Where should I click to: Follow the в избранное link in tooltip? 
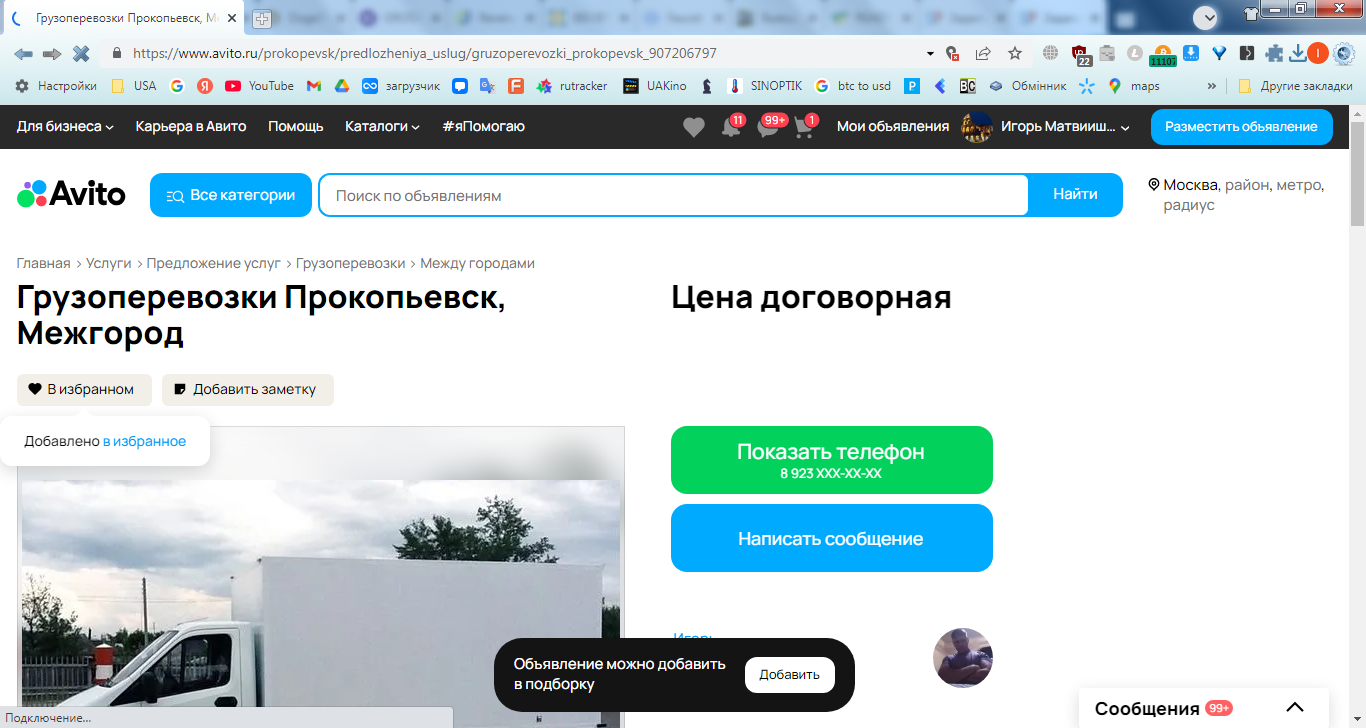click(x=144, y=441)
